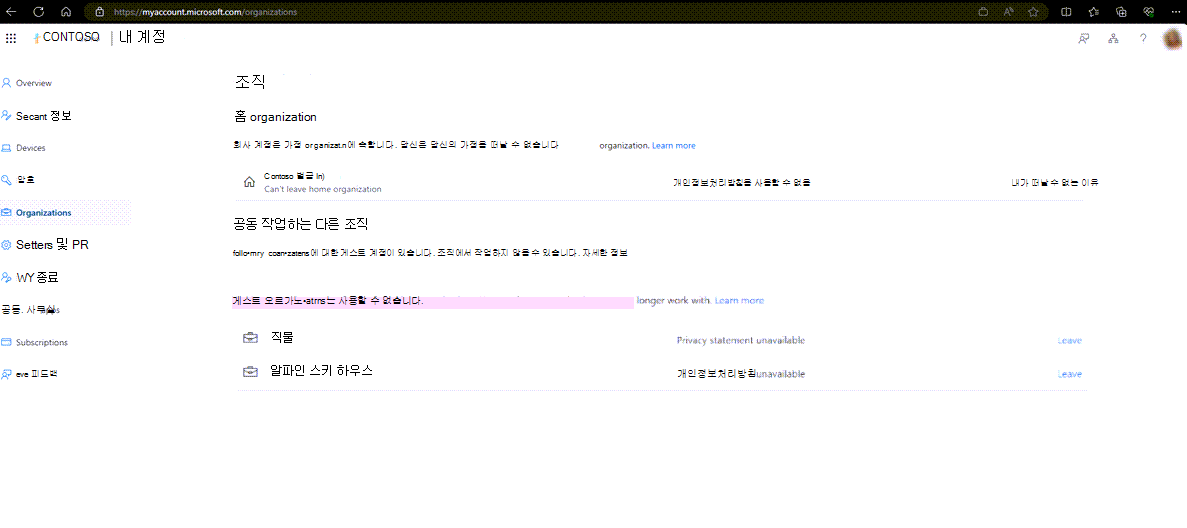The image size is (1187, 528).
Task: Click 'Privacy statement unavailable' in the 직물 row
Action: point(740,340)
